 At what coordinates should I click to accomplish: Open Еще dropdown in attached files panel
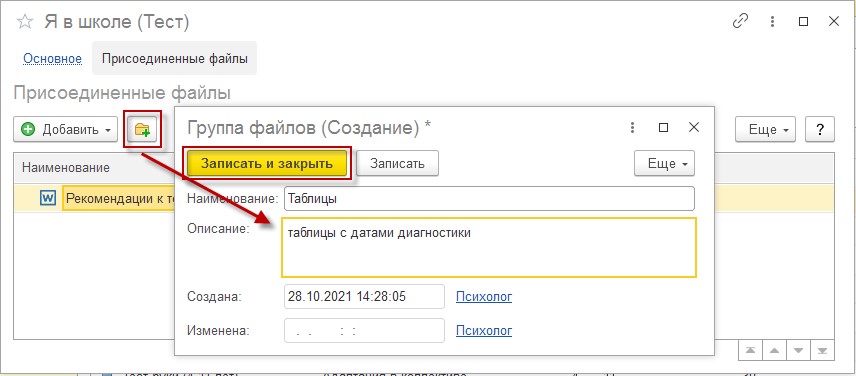point(765,130)
